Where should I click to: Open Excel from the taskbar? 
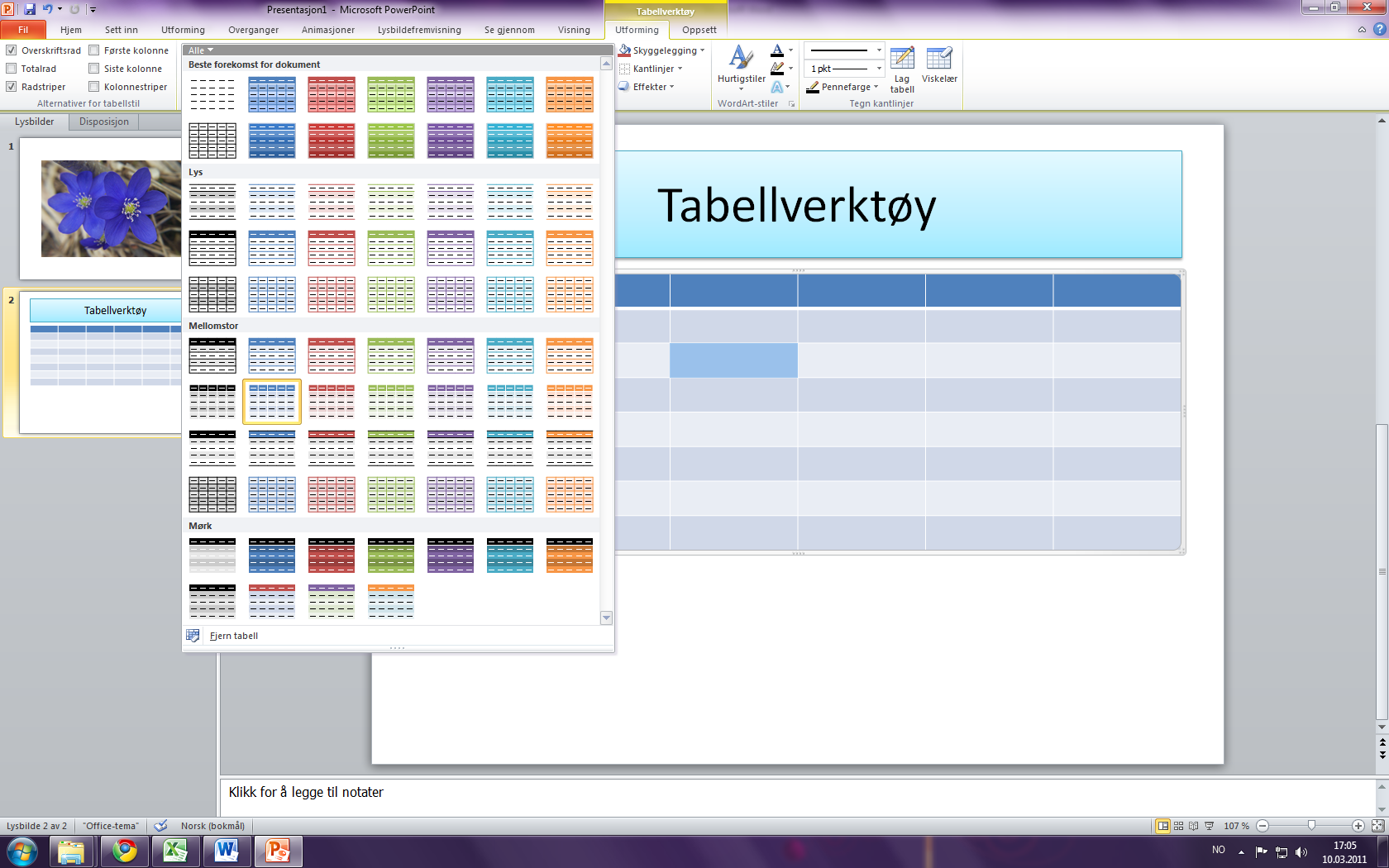pyautogui.click(x=175, y=851)
